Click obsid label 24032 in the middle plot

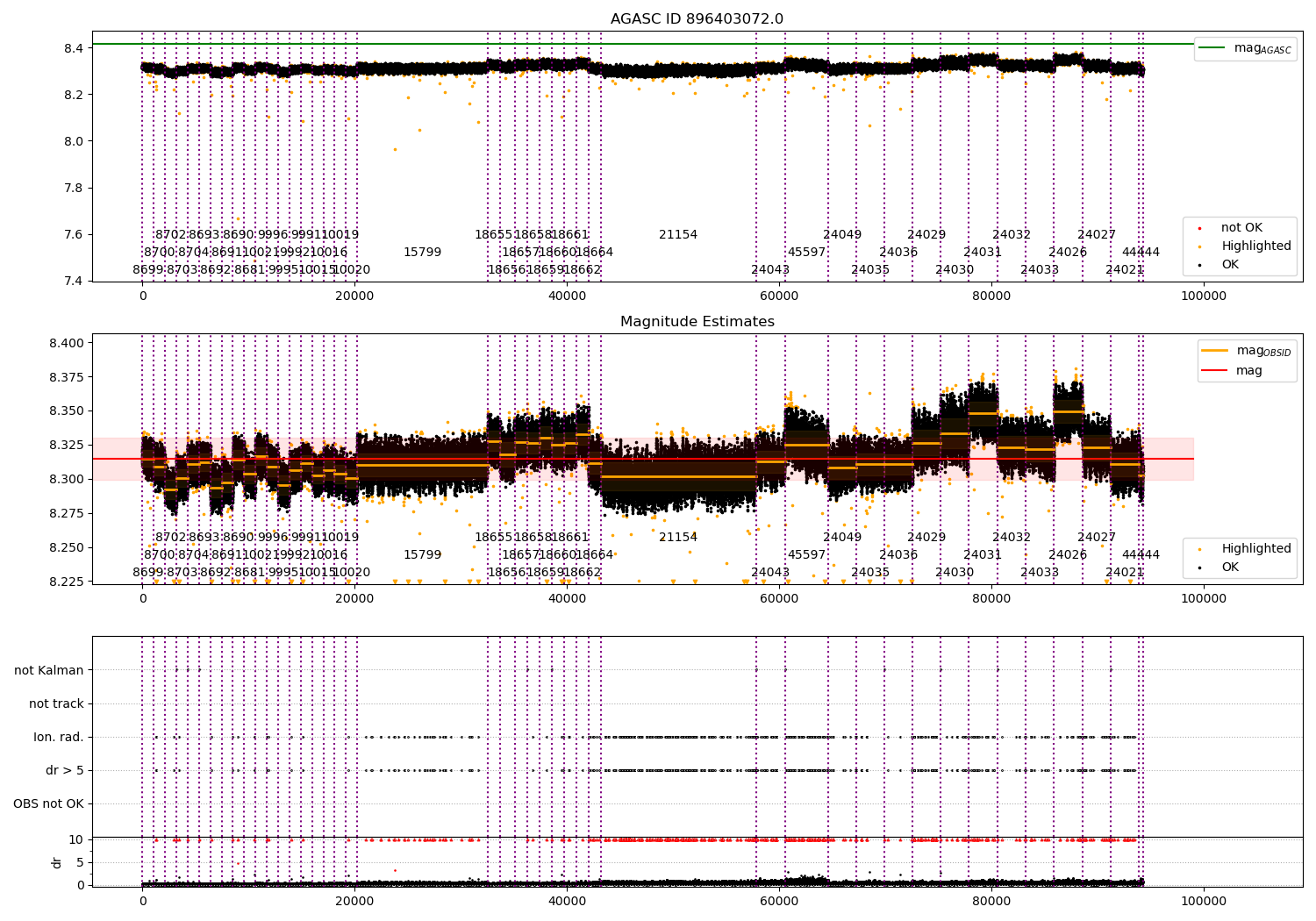[x=1012, y=538]
